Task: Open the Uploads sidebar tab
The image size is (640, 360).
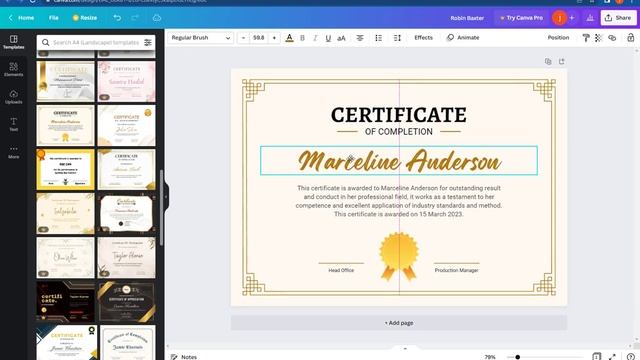Action: (x=13, y=97)
